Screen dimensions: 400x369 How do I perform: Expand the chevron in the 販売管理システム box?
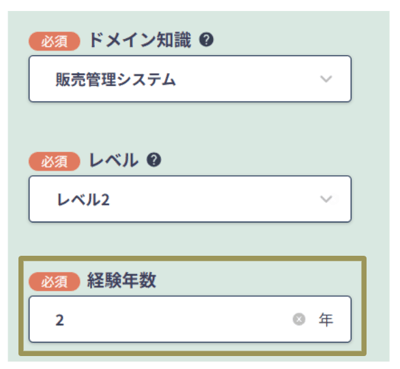click(x=326, y=79)
